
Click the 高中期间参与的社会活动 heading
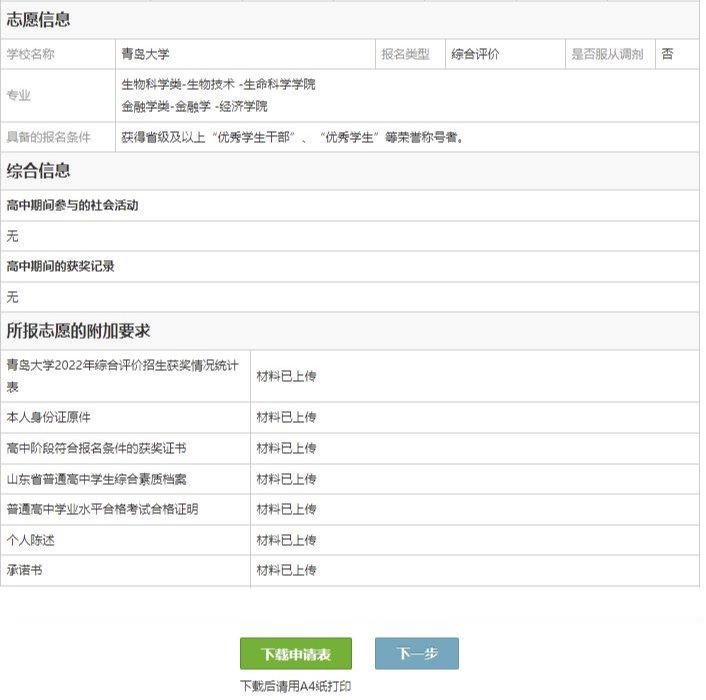(72, 206)
